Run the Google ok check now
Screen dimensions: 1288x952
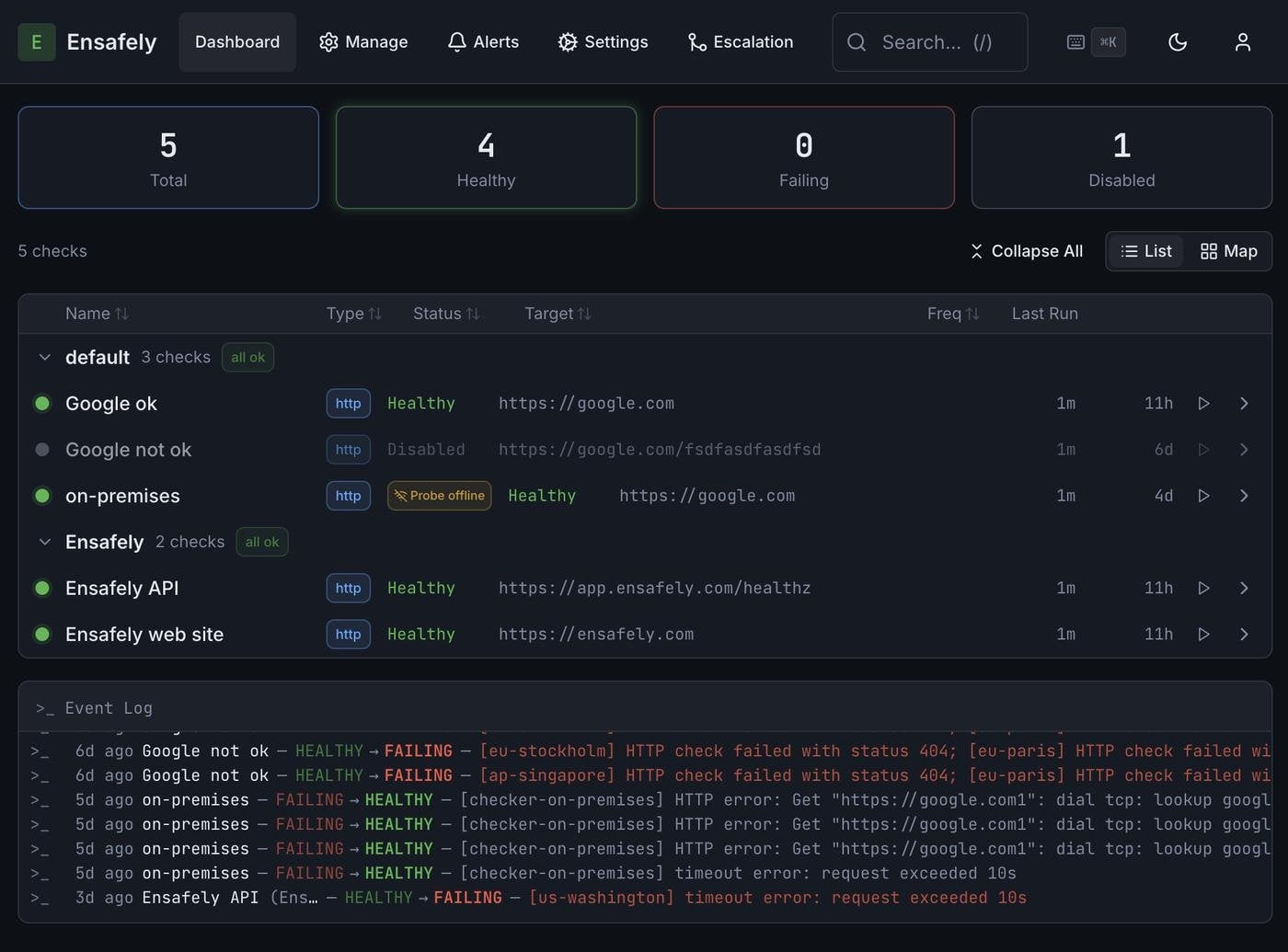(x=1203, y=404)
